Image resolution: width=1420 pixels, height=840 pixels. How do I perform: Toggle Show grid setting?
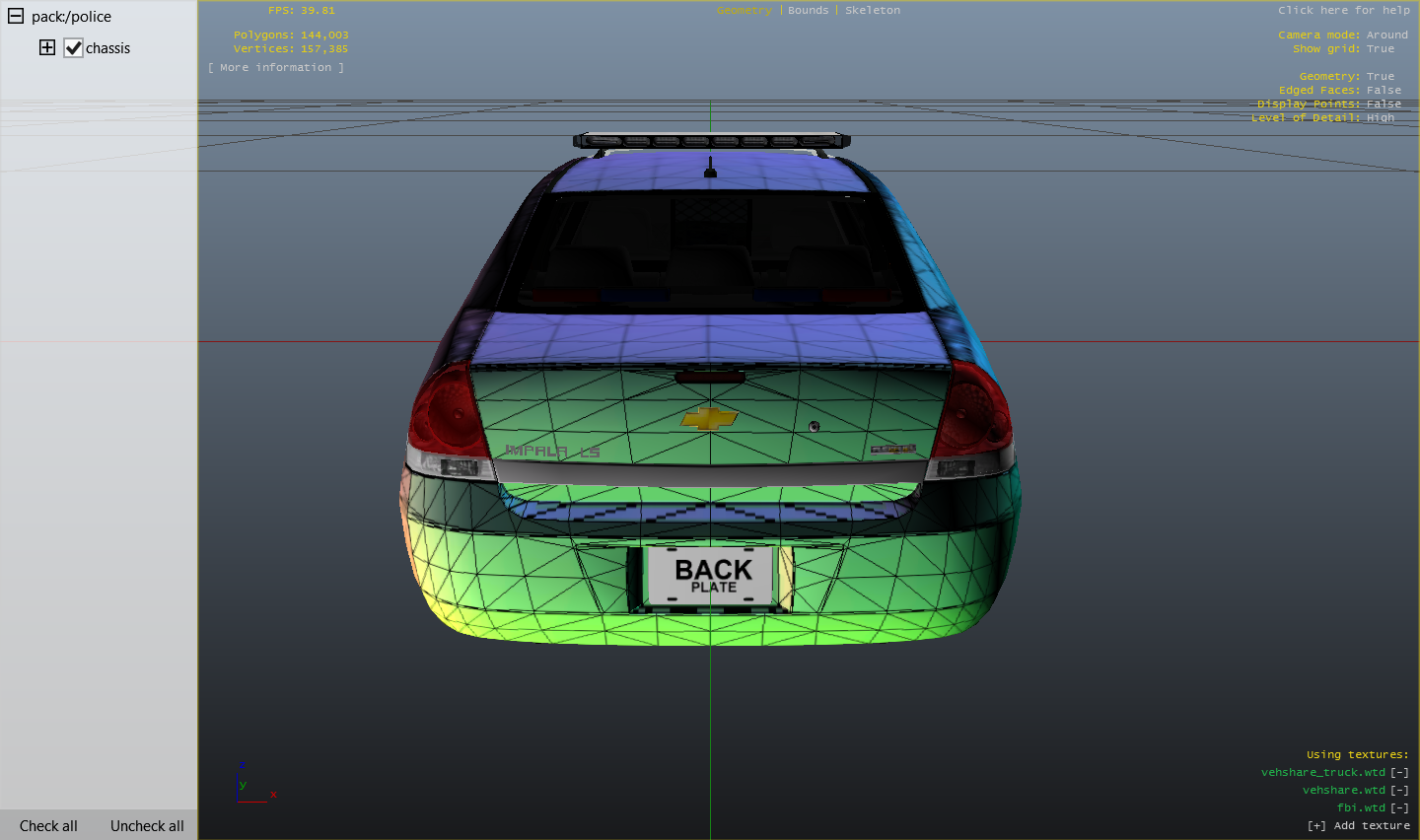pos(1380,49)
